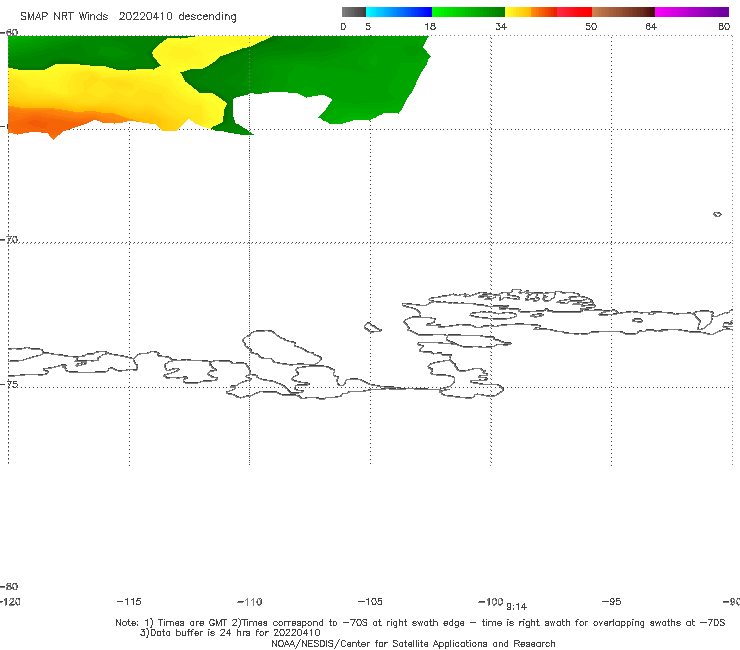Screen dimensions: 740x650
Task: Click the color bar label '5'
Action: coord(368,26)
